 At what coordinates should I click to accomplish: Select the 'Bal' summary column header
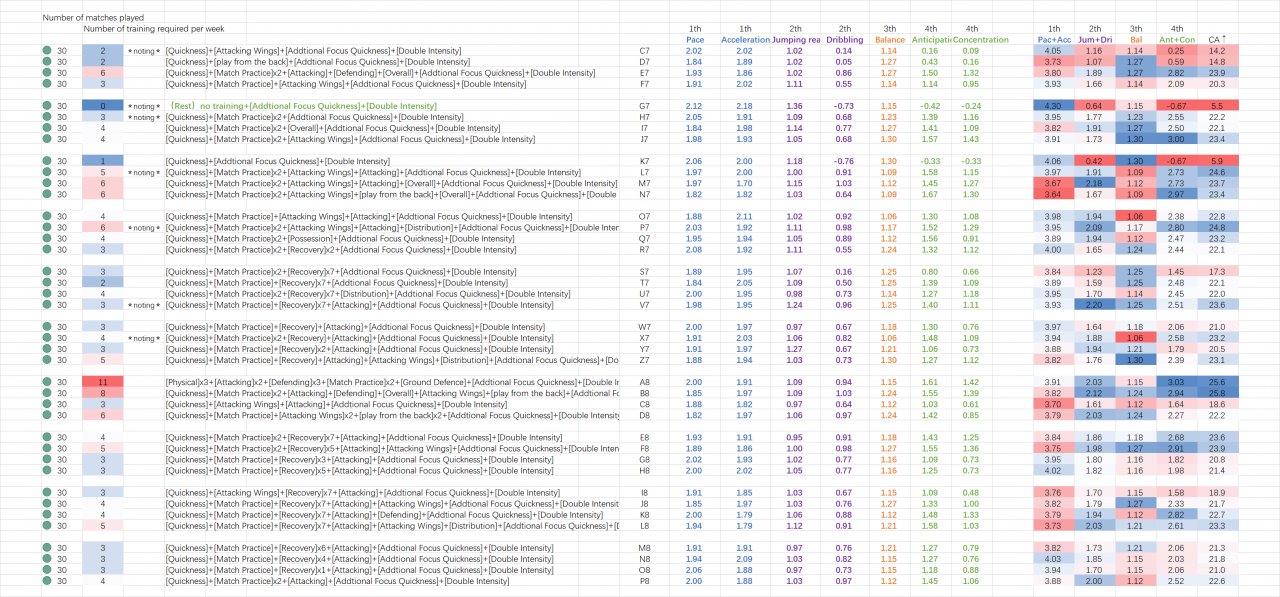pos(1135,39)
